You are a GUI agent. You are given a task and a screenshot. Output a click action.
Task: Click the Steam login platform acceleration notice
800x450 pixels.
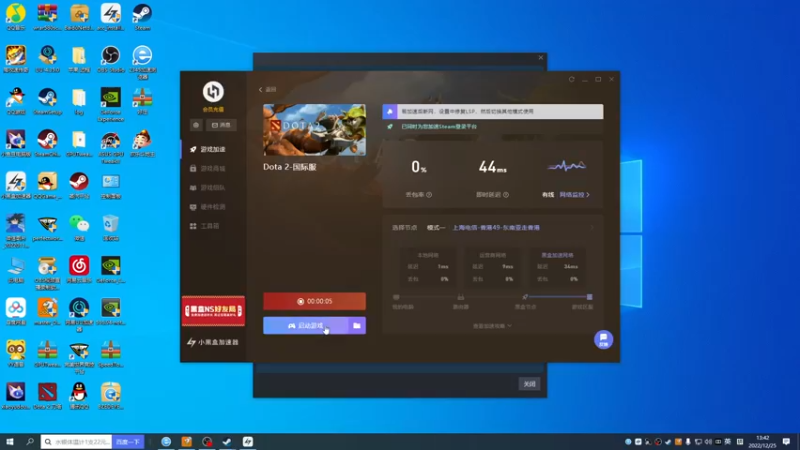tap(439, 127)
